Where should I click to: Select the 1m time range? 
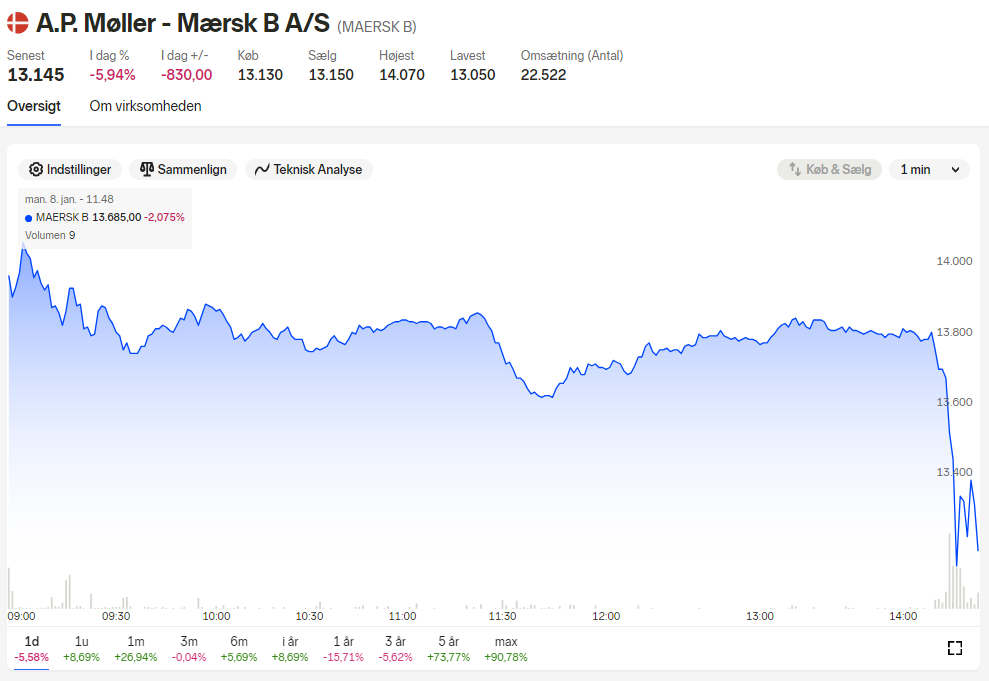click(x=136, y=649)
